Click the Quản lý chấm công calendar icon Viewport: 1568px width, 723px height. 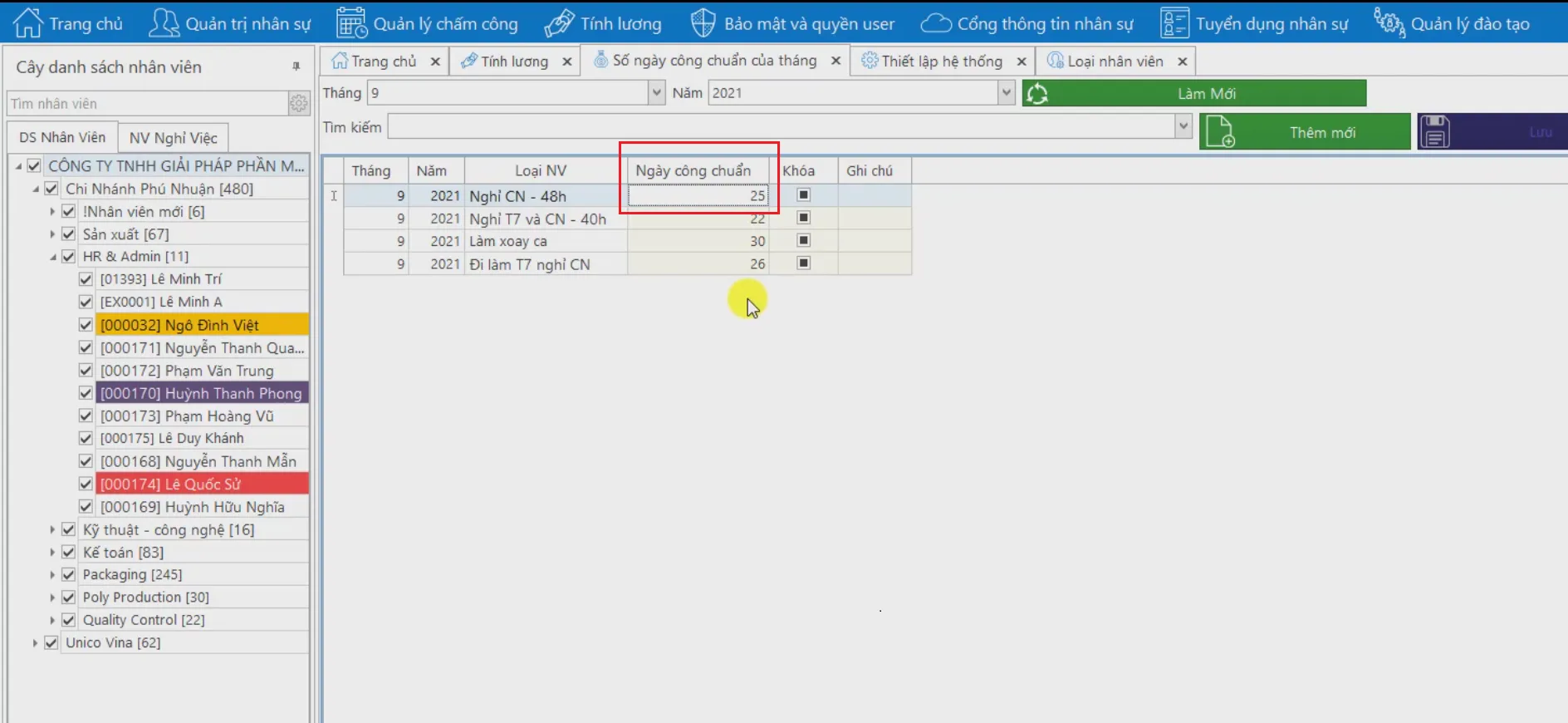coord(352,22)
